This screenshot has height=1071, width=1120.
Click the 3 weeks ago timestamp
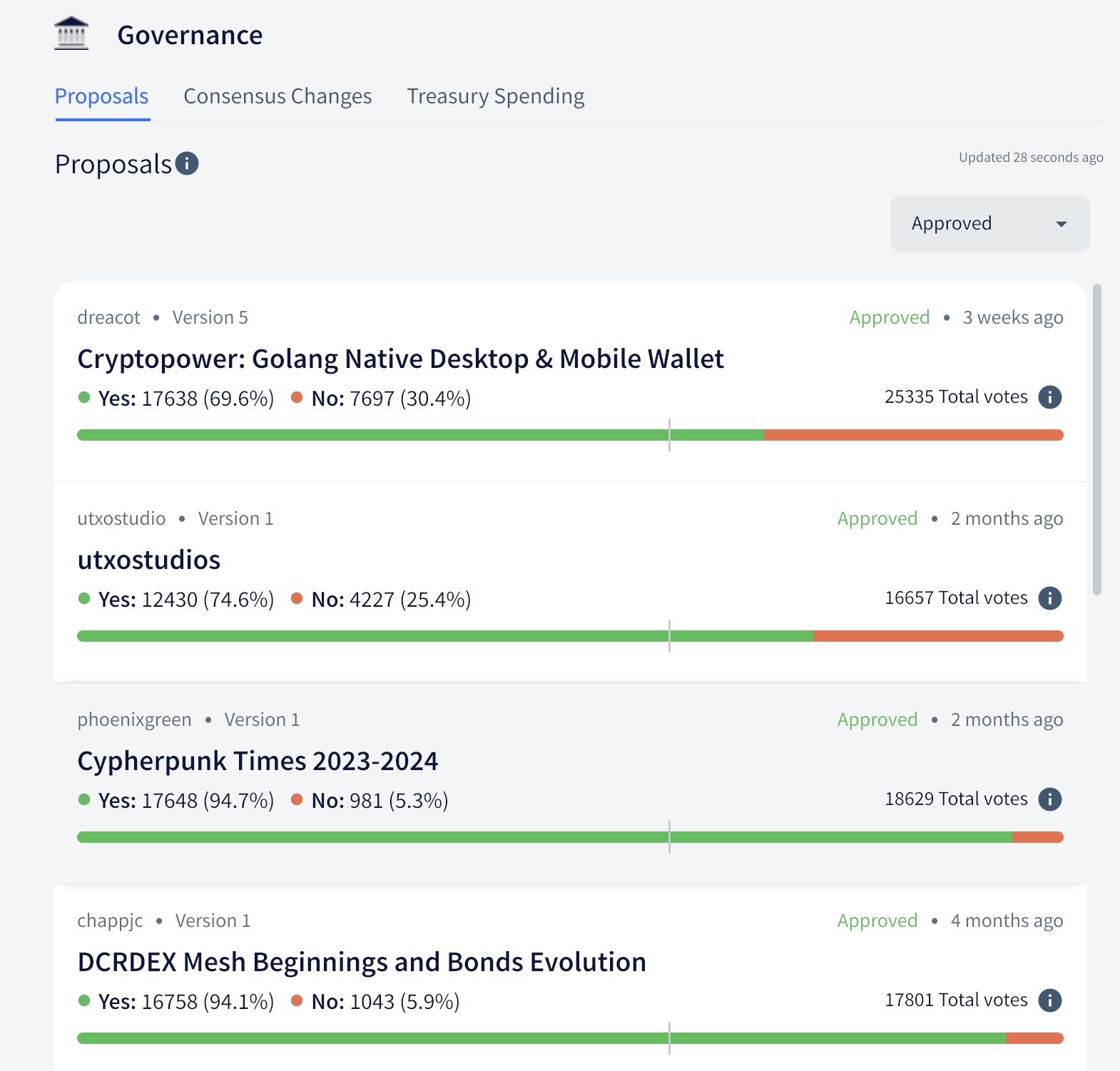point(1013,317)
